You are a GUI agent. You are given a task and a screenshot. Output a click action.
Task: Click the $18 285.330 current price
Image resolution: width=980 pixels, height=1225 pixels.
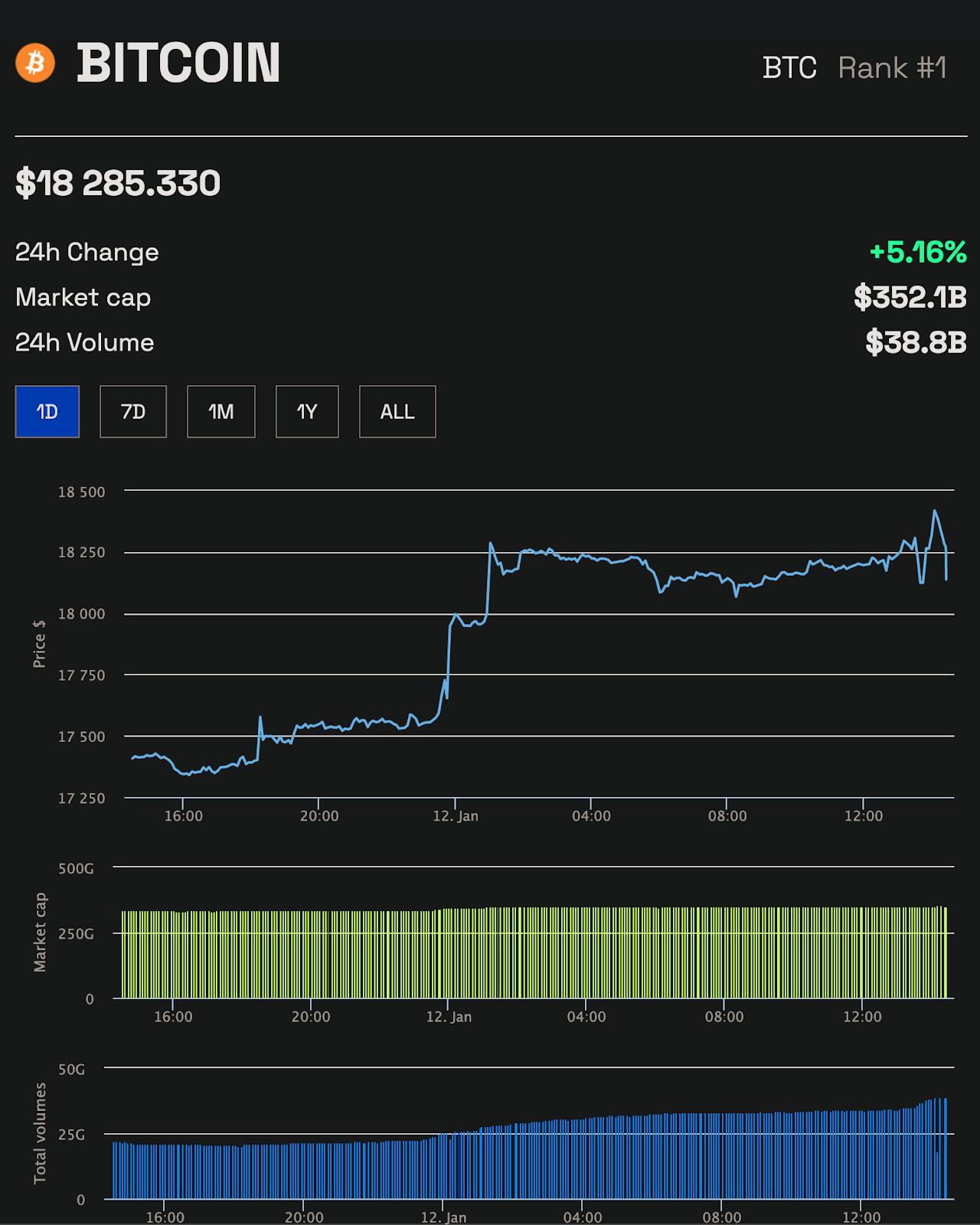tap(118, 184)
